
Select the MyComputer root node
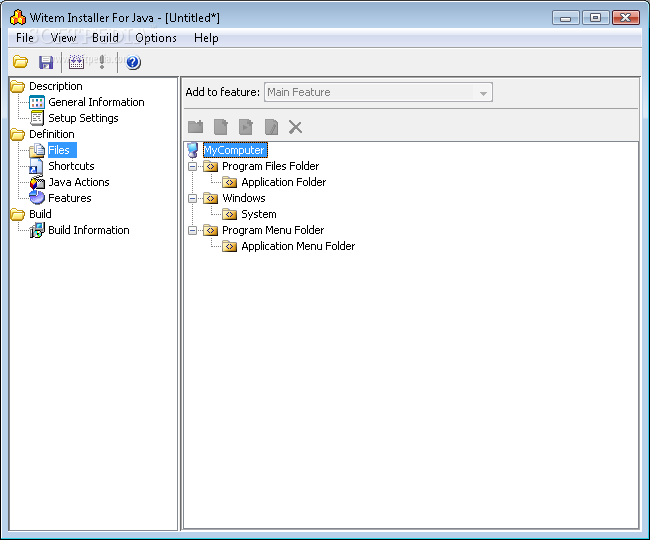click(235, 150)
